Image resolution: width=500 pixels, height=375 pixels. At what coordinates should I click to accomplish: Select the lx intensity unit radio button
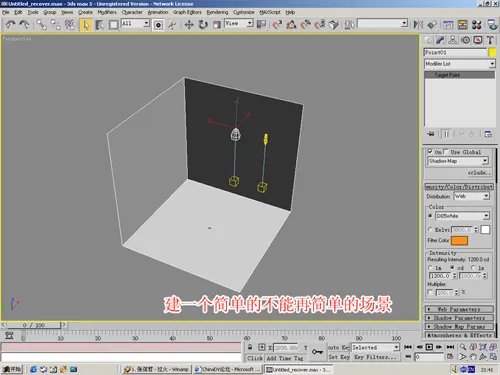coord(473,268)
